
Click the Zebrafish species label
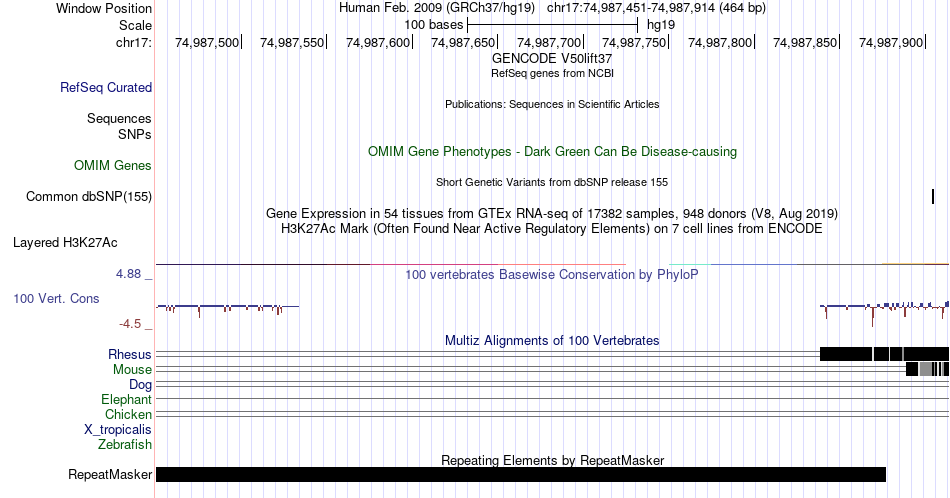125,445
